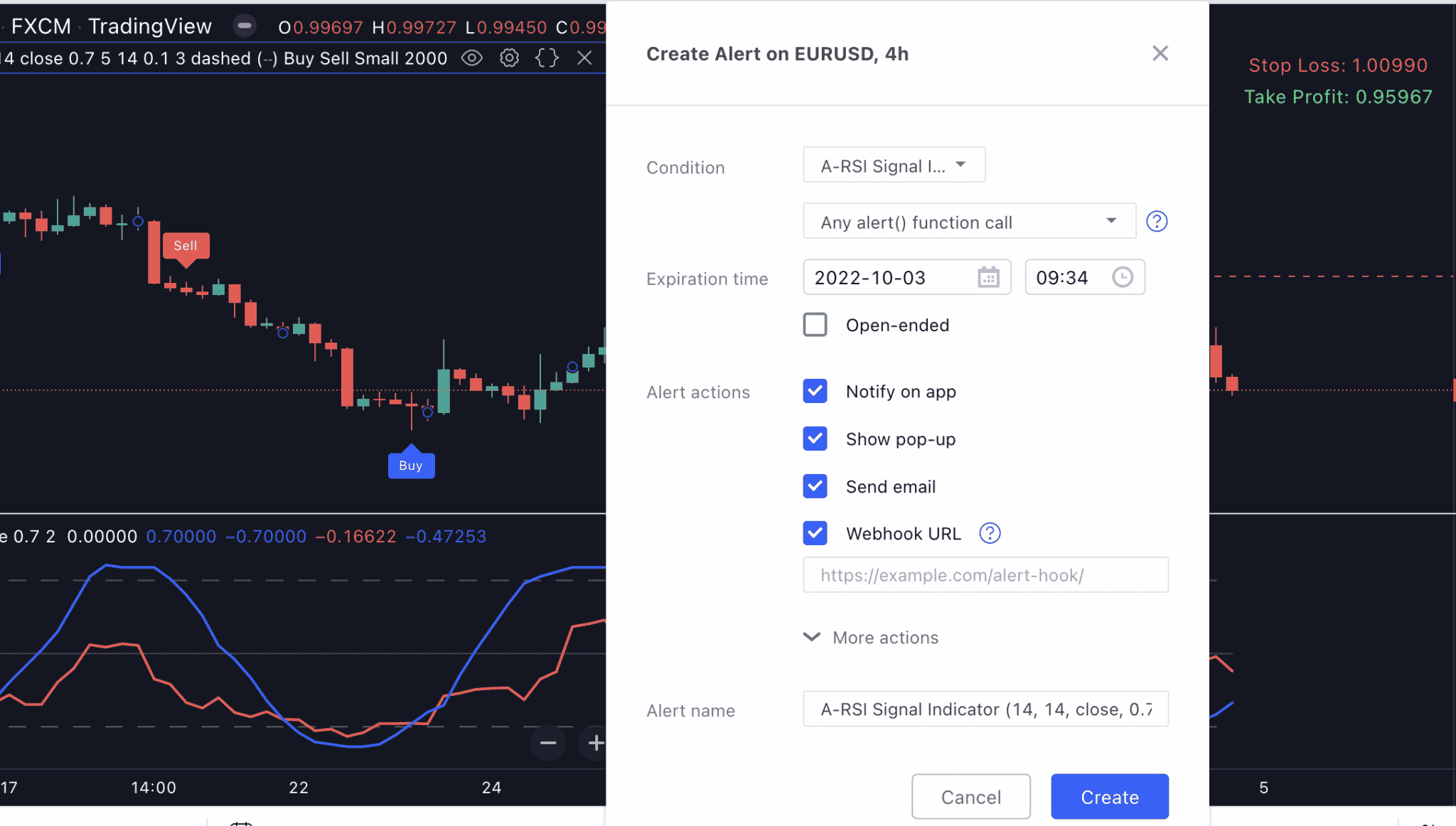1456x826 pixels.
Task: Open the alert Condition dropdown
Action: point(893,165)
